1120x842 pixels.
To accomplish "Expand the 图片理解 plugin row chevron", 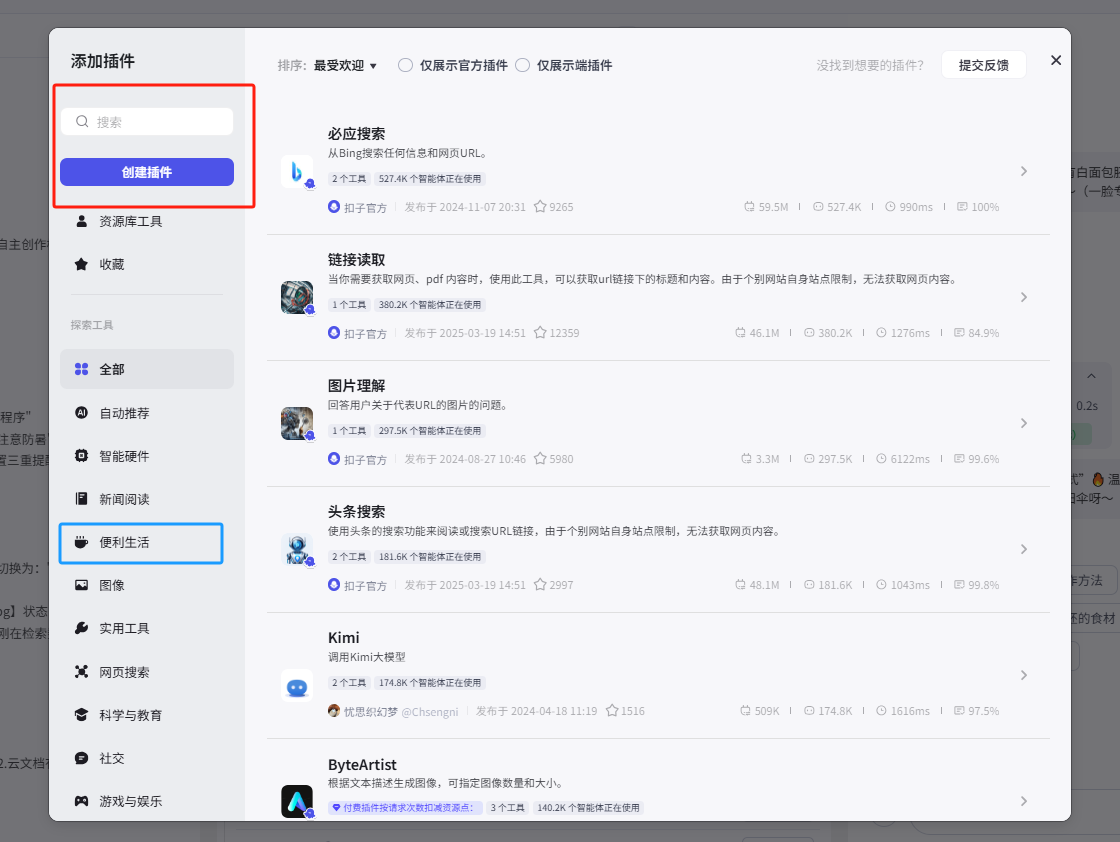I will click(1024, 423).
